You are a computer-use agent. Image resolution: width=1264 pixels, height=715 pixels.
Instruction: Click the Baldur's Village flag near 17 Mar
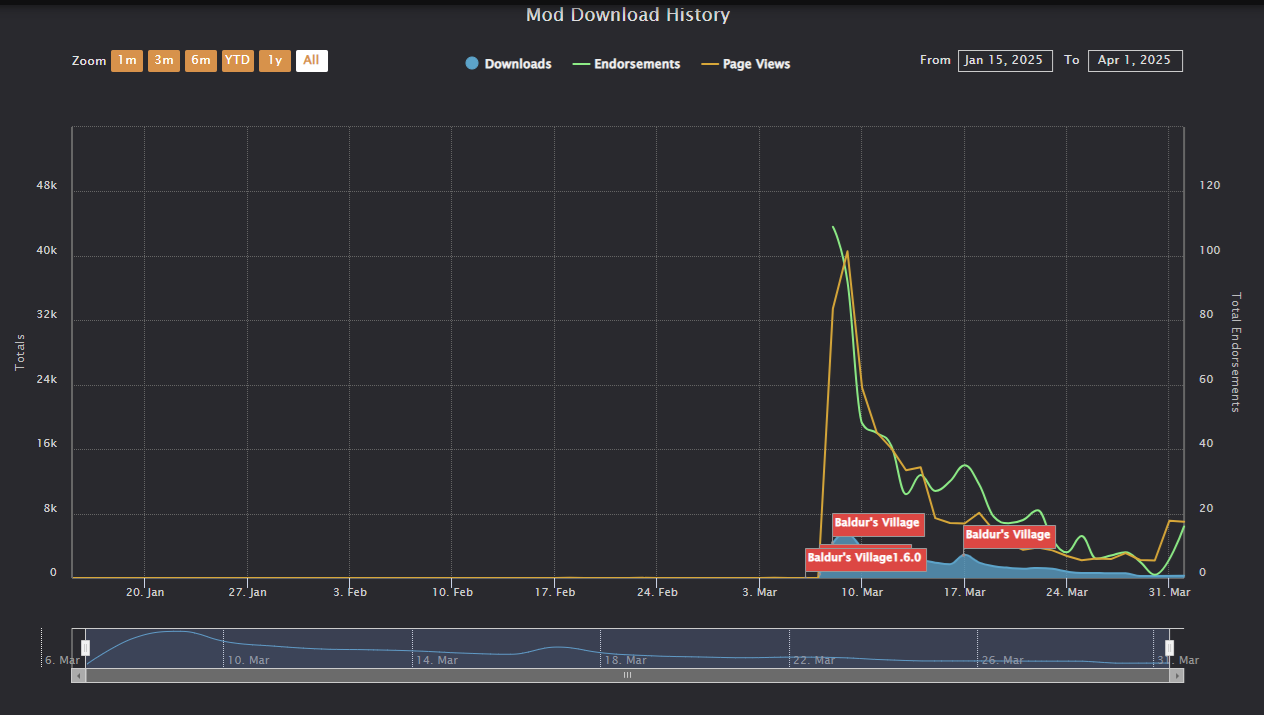click(1008, 535)
